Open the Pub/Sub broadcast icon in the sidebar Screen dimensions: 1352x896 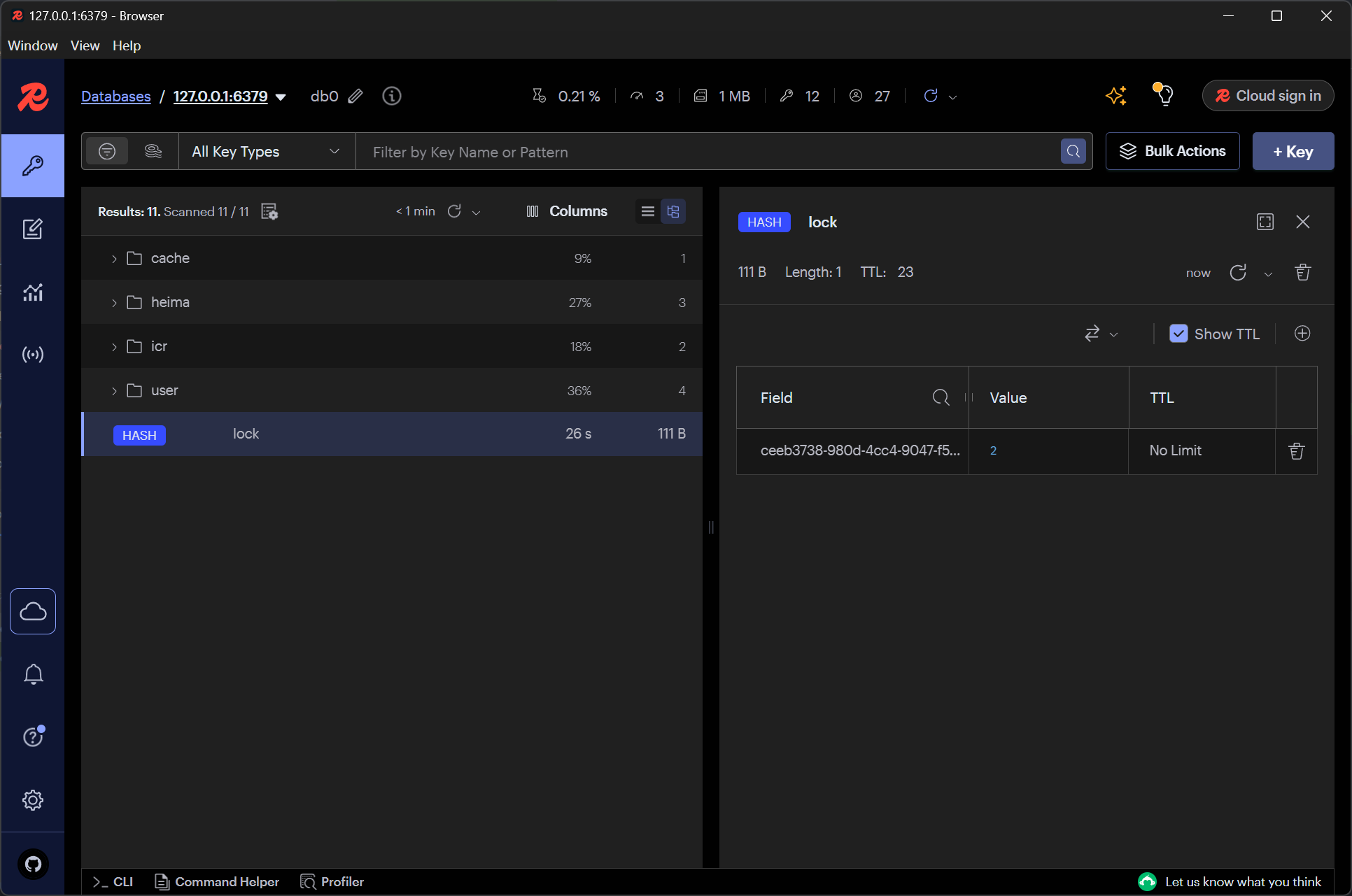pyautogui.click(x=33, y=354)
